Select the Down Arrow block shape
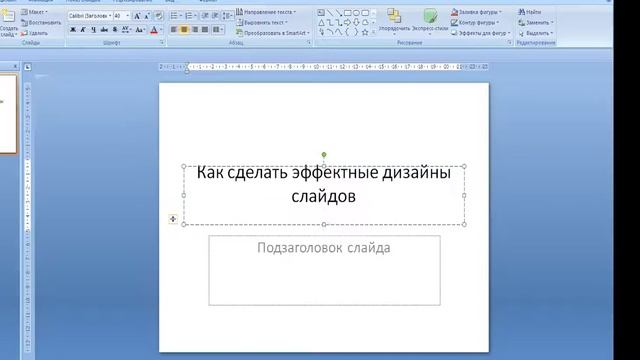Screen dimensions: 640x360 (356, 23)
